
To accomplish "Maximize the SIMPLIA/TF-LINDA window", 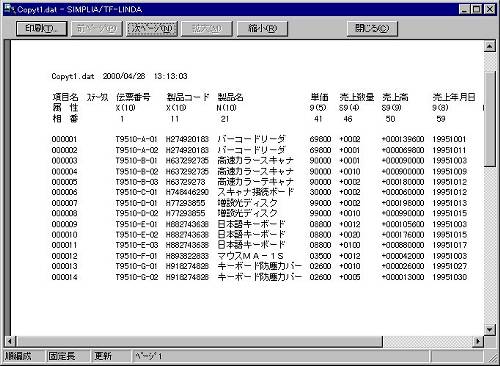I will pyautogui.click(x=477, y=9).
